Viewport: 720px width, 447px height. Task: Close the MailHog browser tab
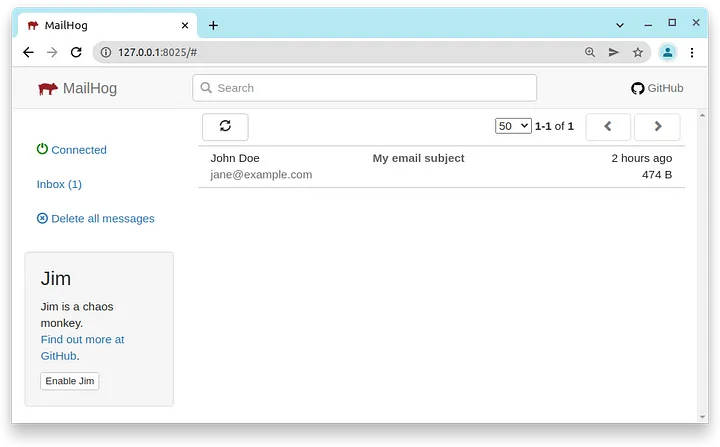click(x=185, y=25)
